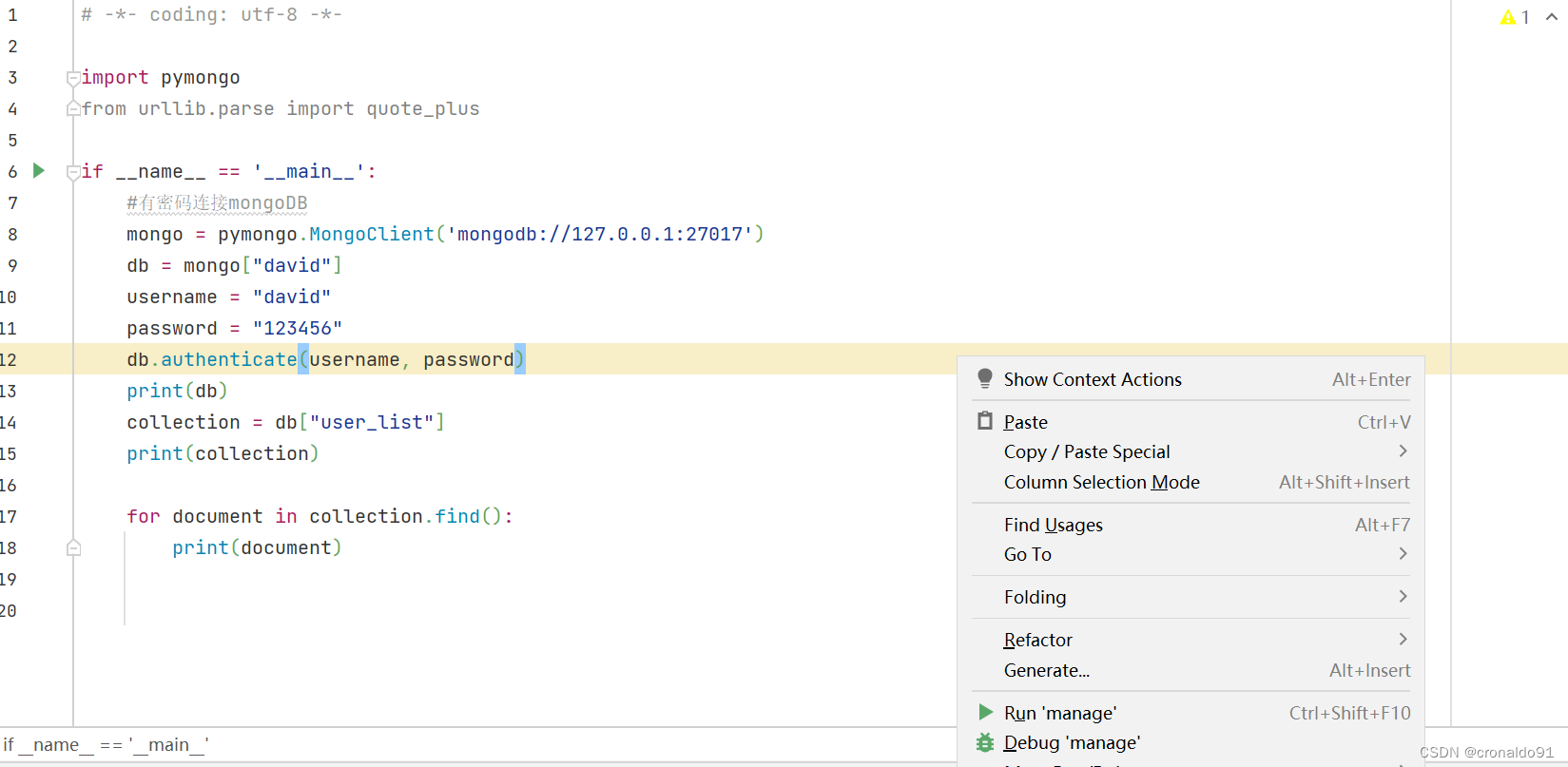Click the fold end marker on line 4
This screenshot has height=767, width=1568.
73,109
